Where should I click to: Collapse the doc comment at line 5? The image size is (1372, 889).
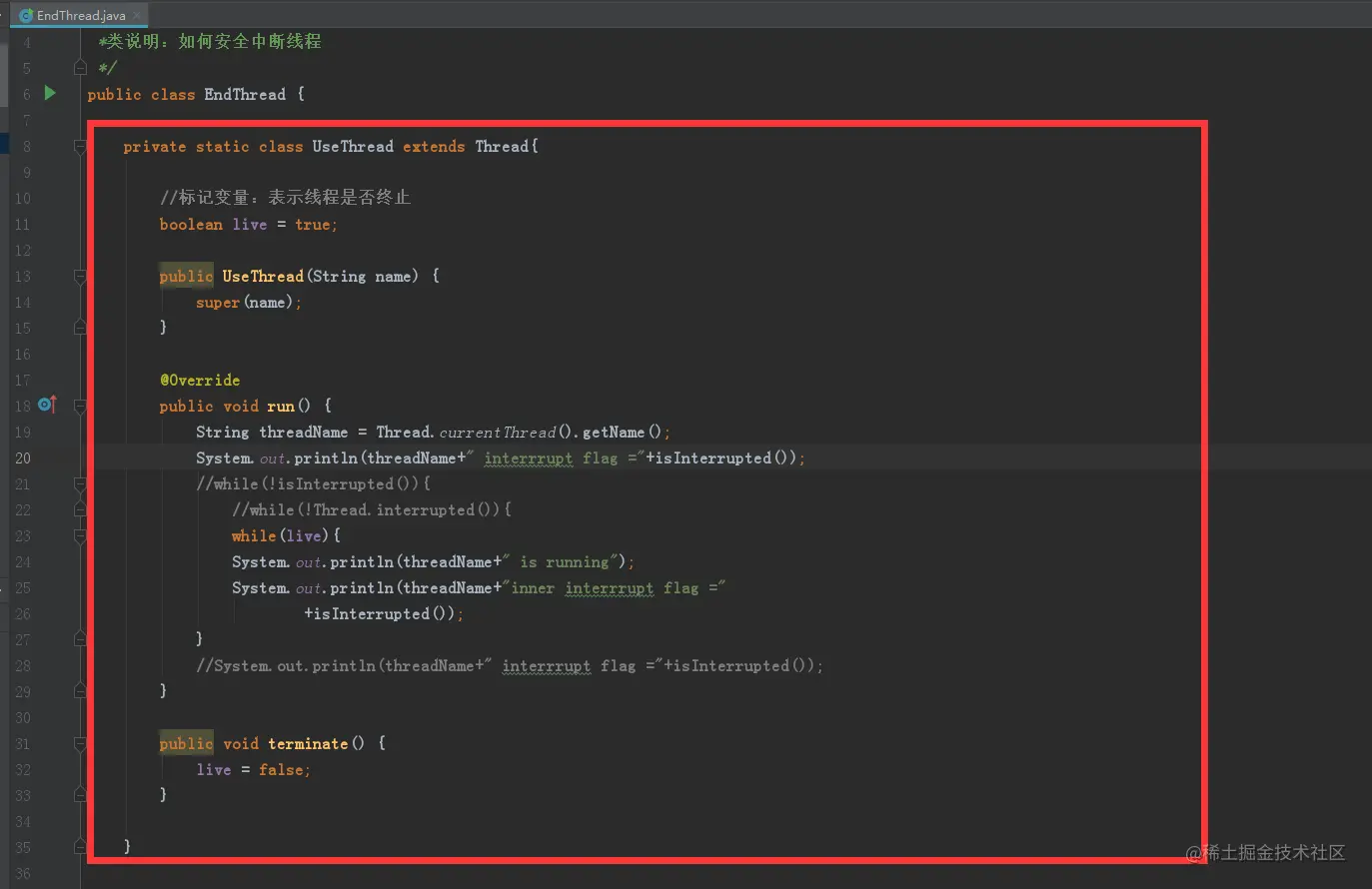coord(80,68)
